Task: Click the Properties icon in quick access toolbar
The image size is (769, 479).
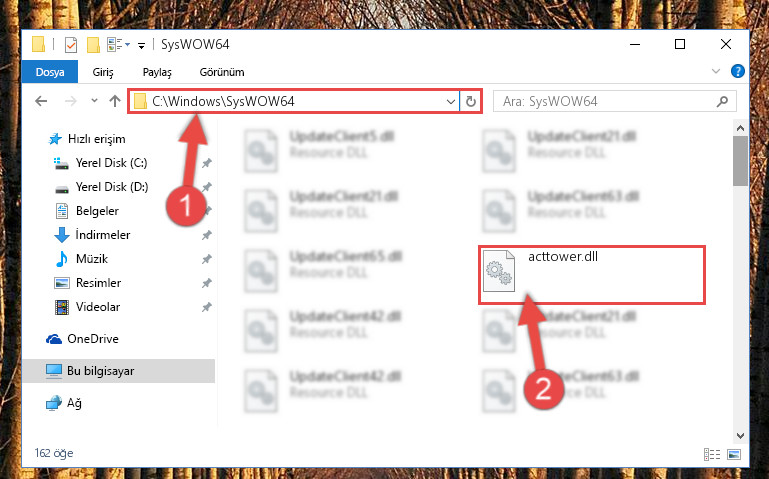Action: [71, 45]
